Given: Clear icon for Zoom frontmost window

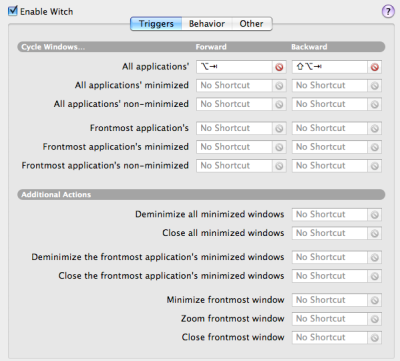Looking at the screenshot, I should coord(375,318).
